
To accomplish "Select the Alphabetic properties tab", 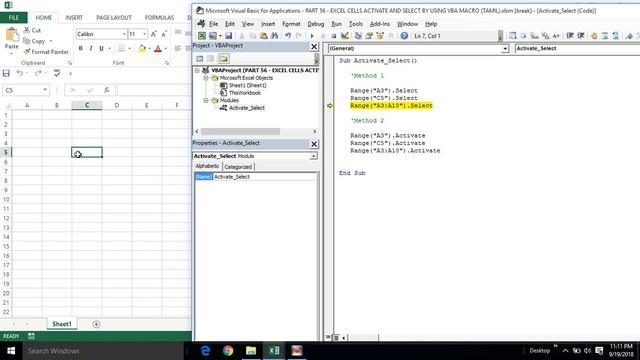I will (207, 167).
